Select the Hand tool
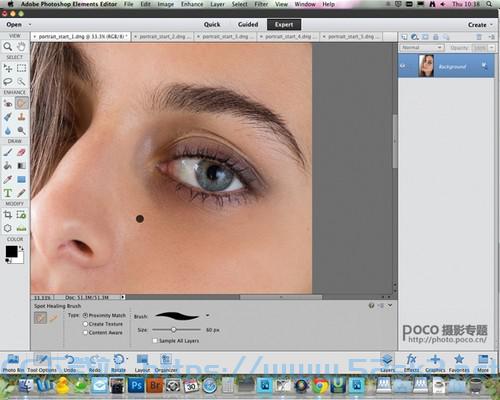This screenshot has width=500, height=400. (x=21, y=47)
